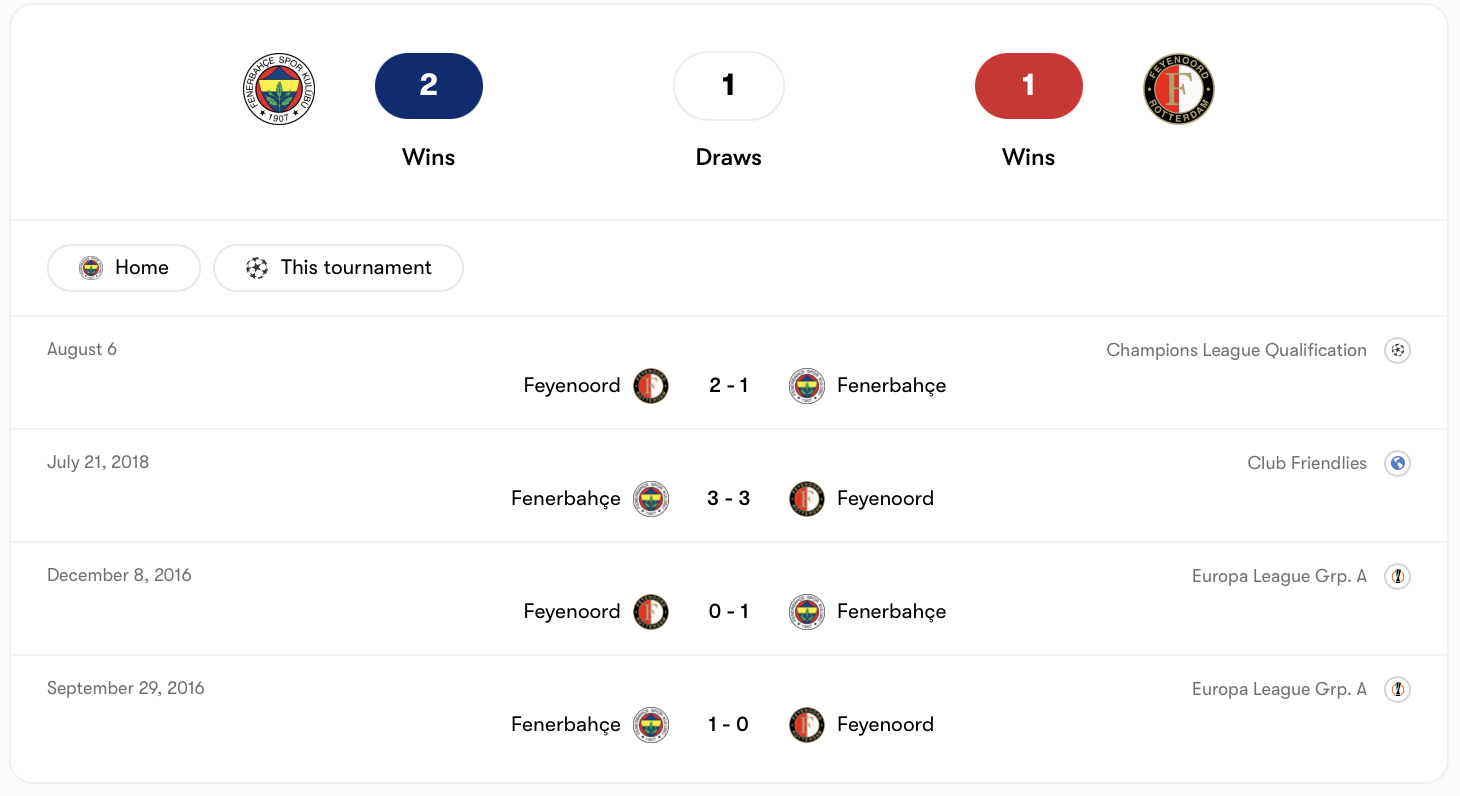
Task: Click Feyenoord crest in August 6 match
Action: tap(651, 385)
